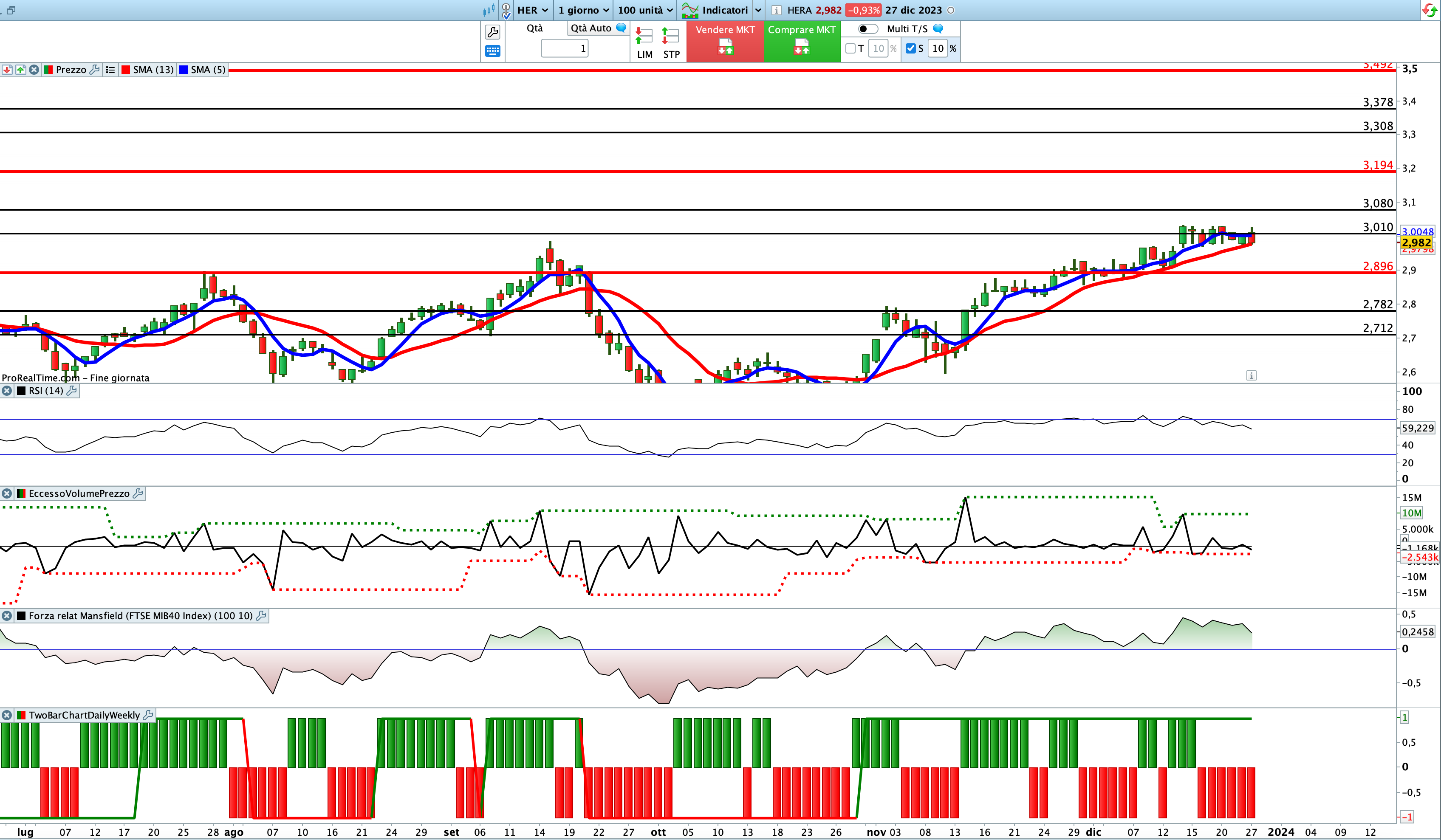The height and width of the screenshot is (840, 1441).
Task: Click the S percentage value field
Action: click(938, 48)
